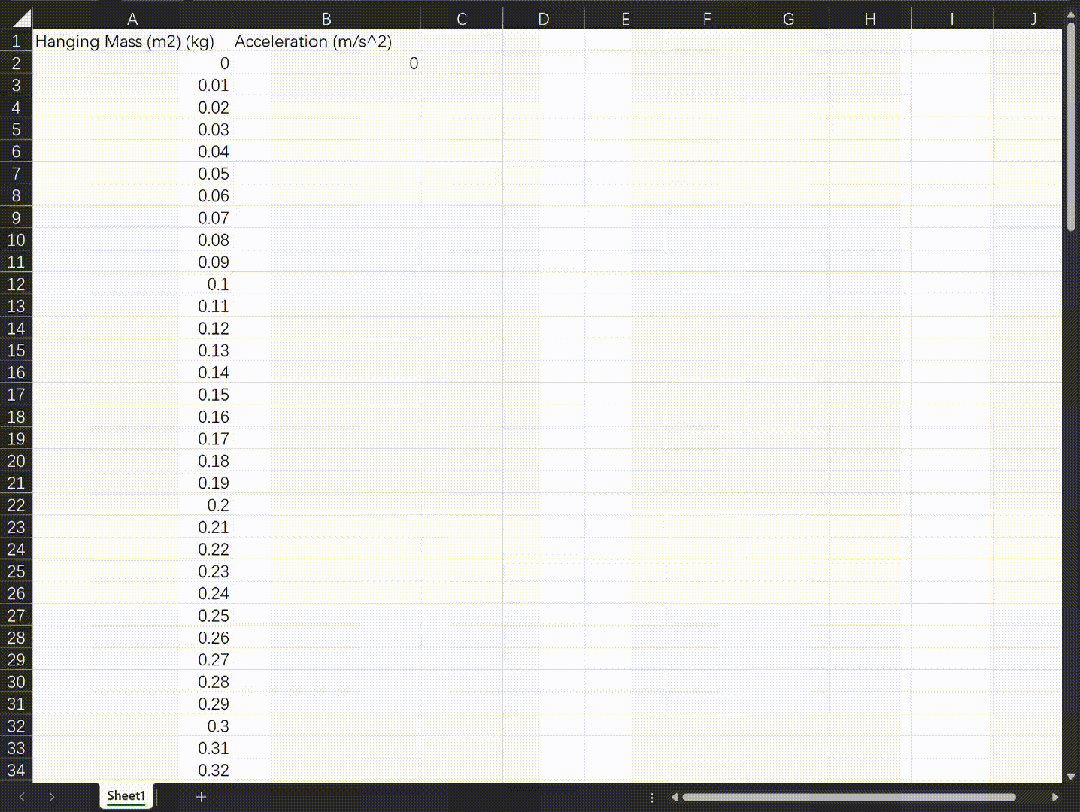Click the next sheet navigation arrow
This screenshot has width=1080, height=812.
pyautogui.click(x=52, y=796)
